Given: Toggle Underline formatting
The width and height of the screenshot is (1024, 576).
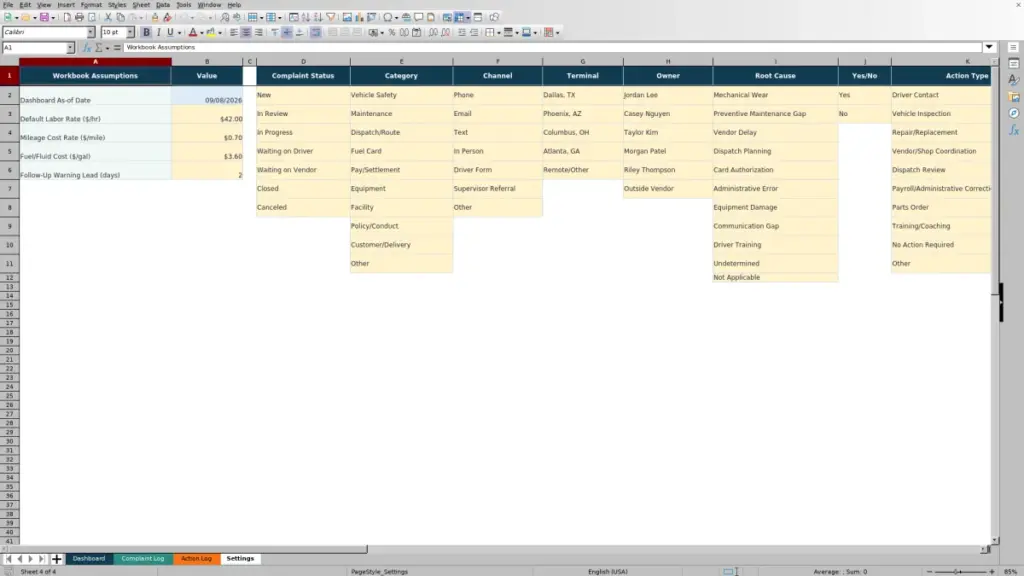Looking at the screenshot, I should (170, 32).
